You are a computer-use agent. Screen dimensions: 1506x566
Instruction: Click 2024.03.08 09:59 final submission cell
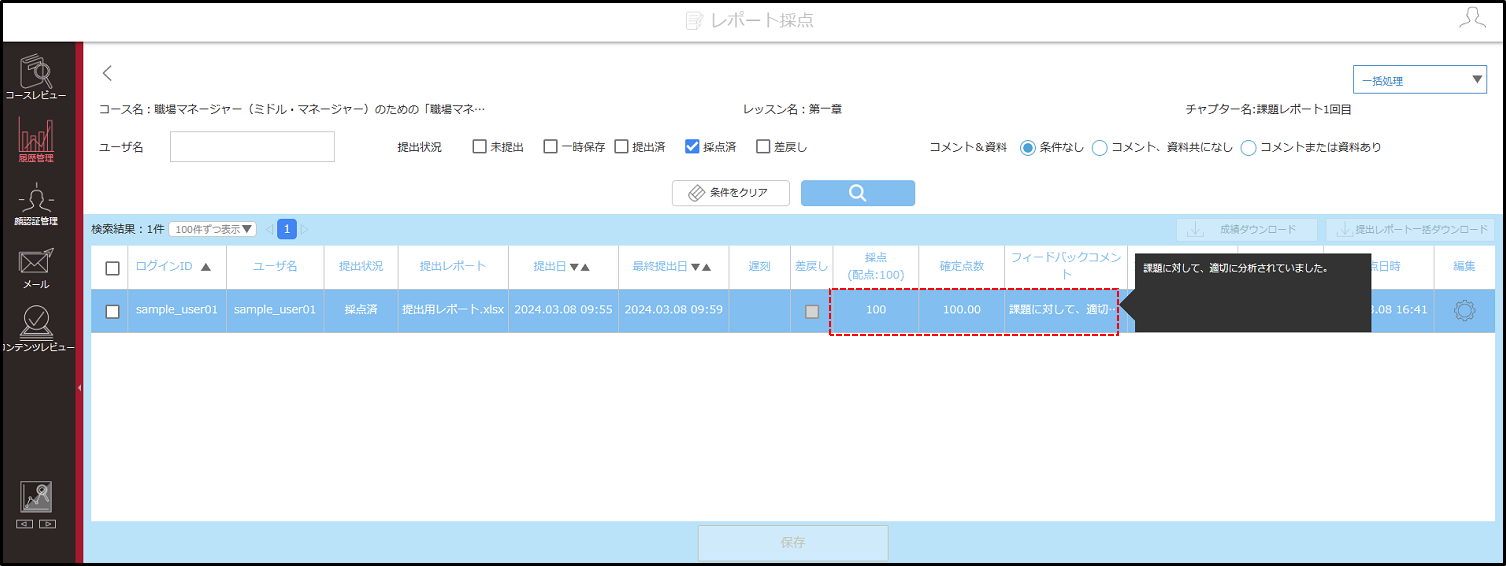(x=673, y=310)
